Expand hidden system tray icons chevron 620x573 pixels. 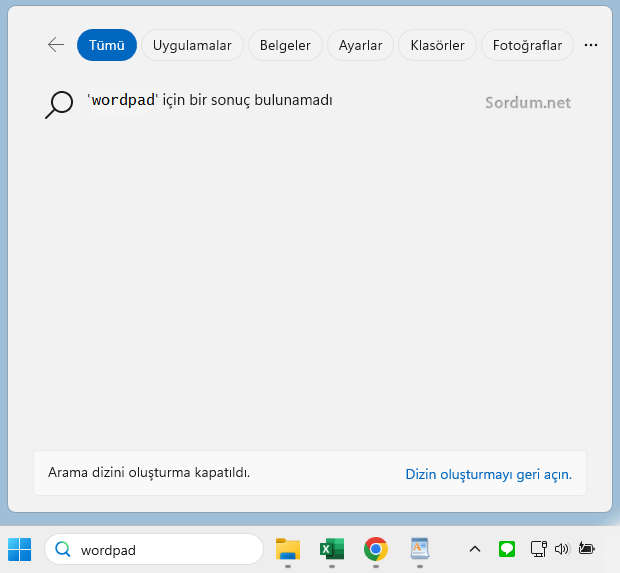point(475,549)
